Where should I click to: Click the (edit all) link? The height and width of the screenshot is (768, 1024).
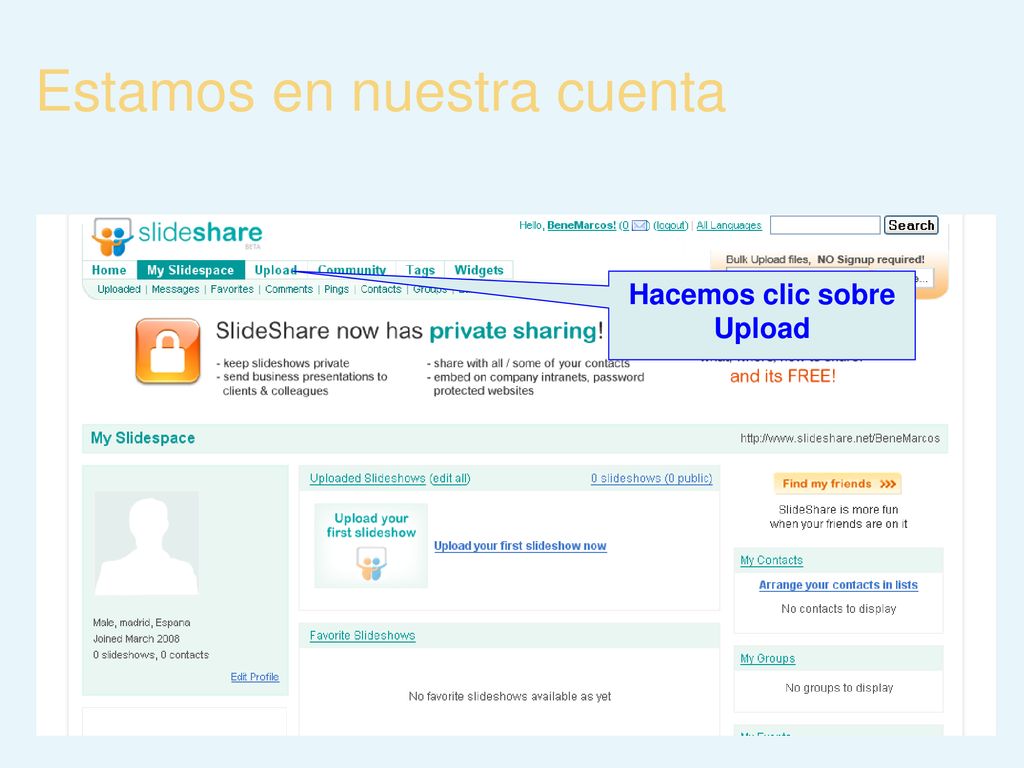pyautogui.click(x=450, y=479)
